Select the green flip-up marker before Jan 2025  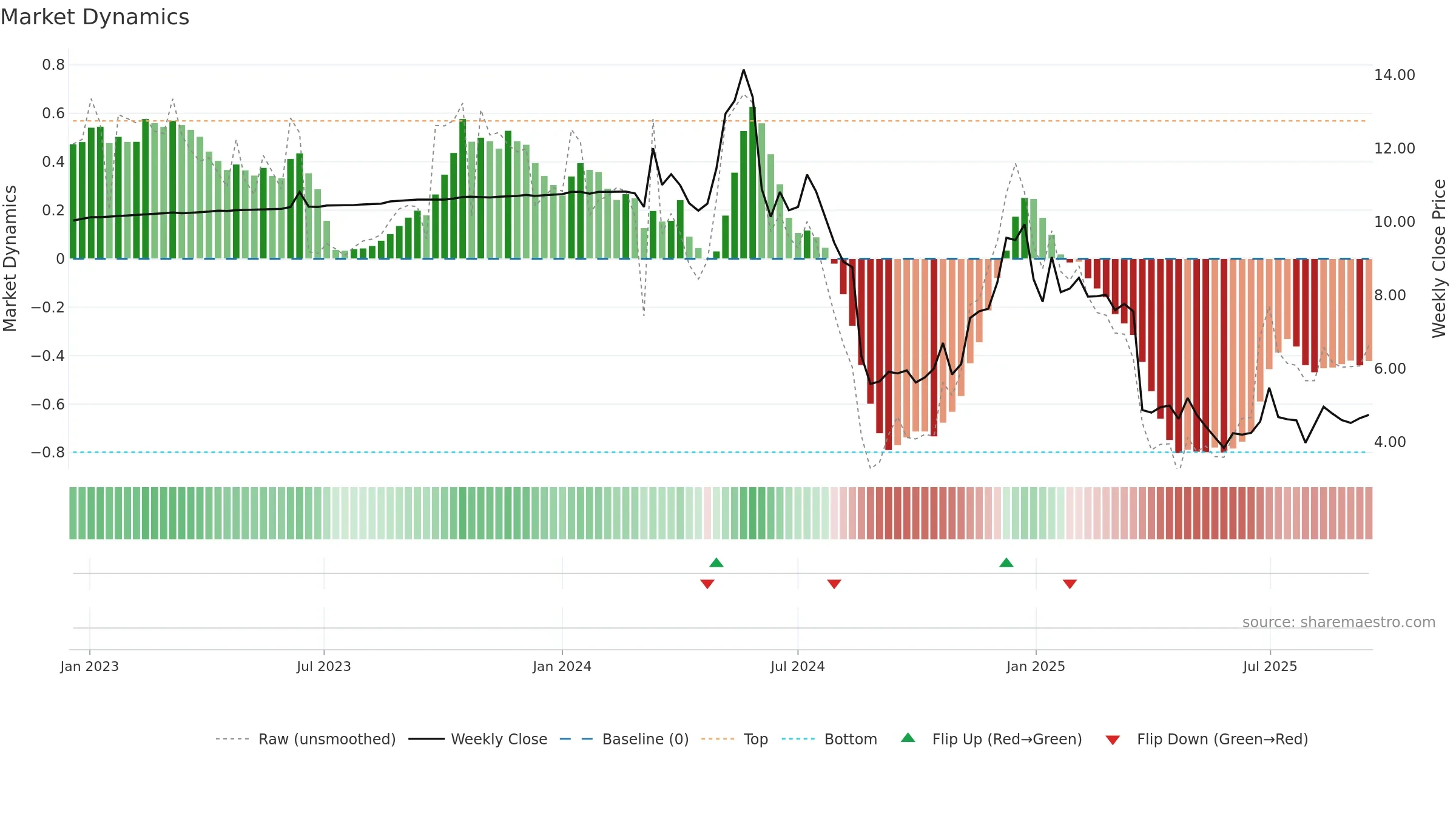coord(1006,562)
